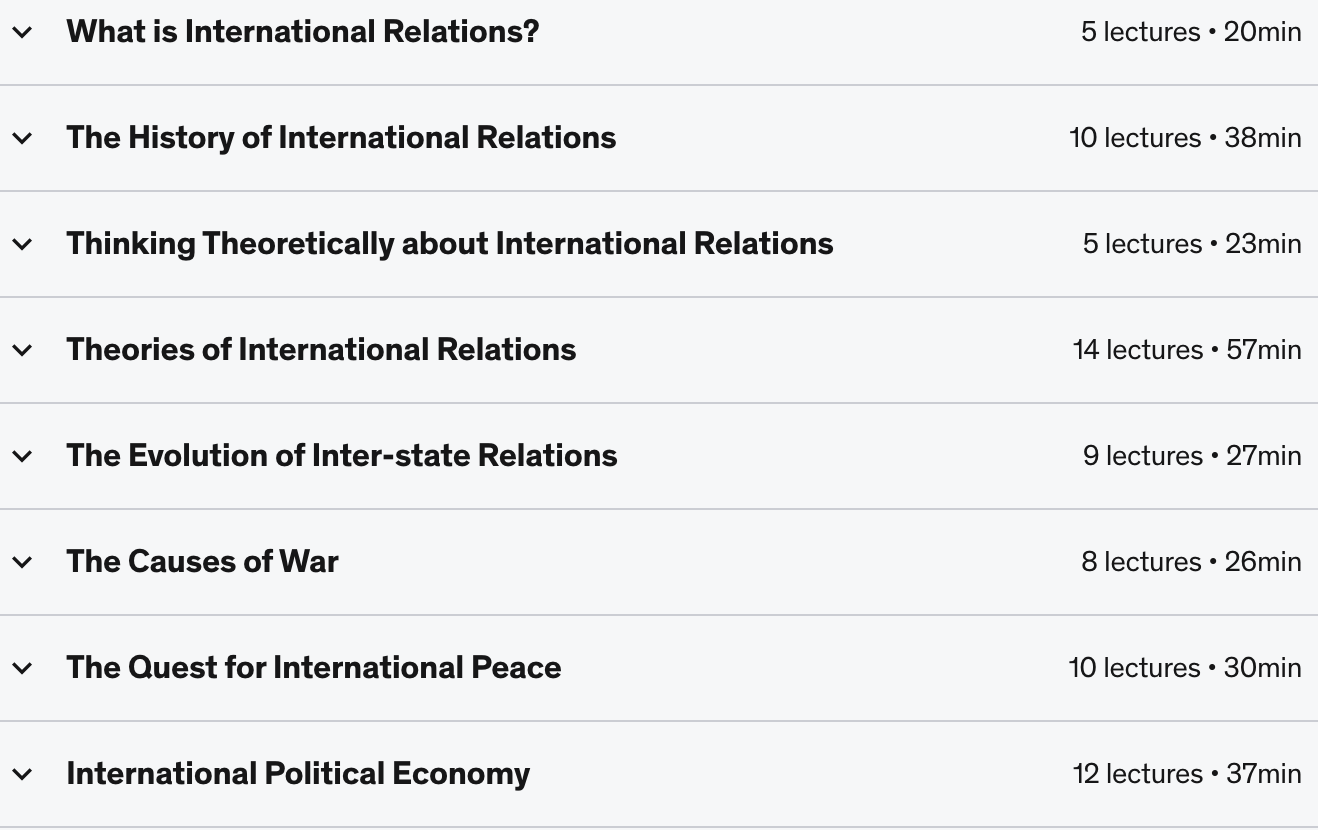
Task: Select The Causes of War section title
Action: 203,562
